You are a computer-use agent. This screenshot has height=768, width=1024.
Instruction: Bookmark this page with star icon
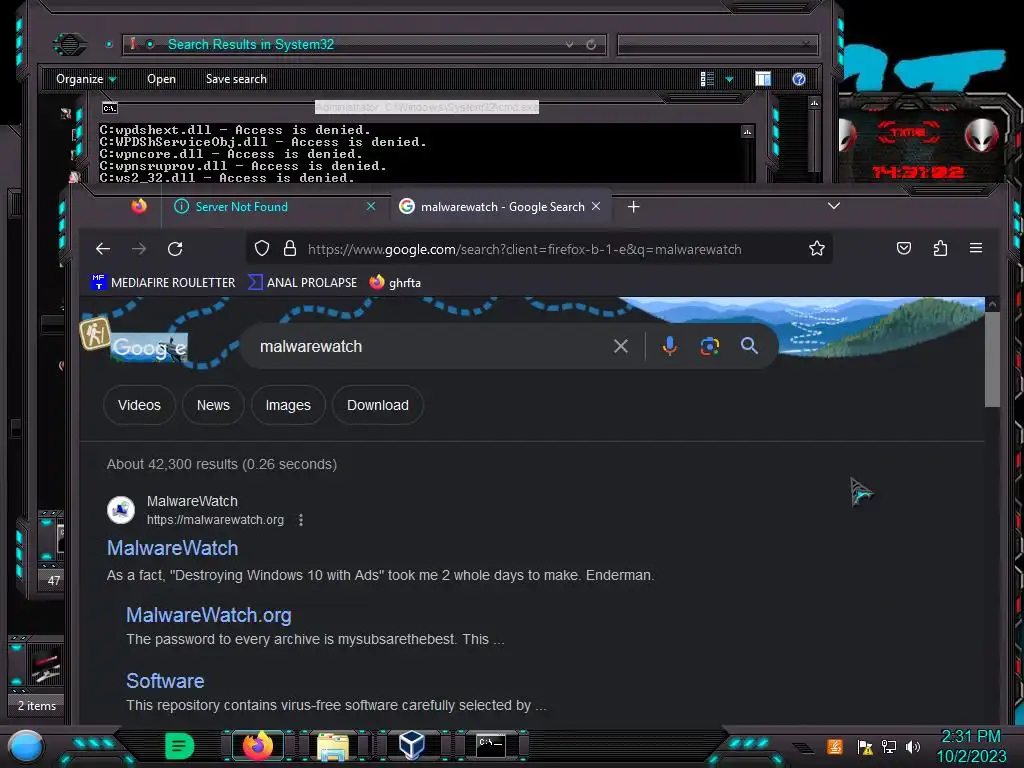pyautogui.click(x=816, y=248)
